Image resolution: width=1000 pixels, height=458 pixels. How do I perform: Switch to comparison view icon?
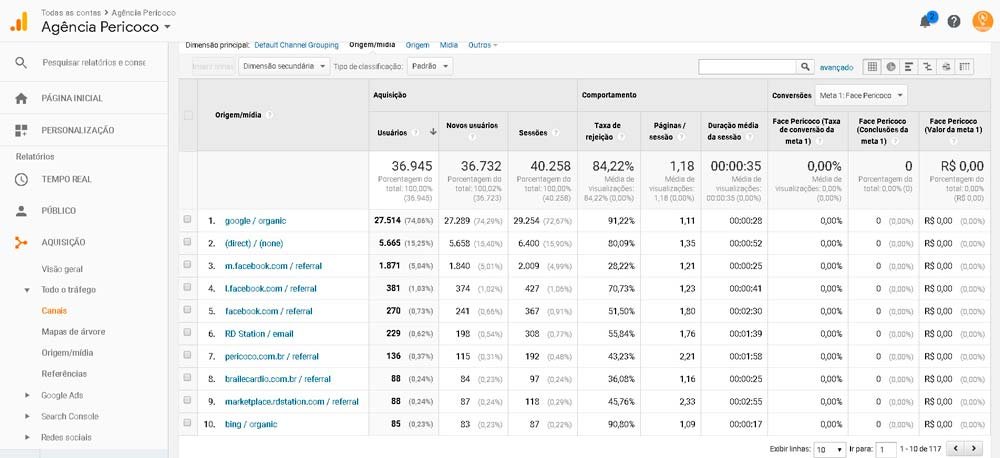pyautogui.click(x=927, y=66)
